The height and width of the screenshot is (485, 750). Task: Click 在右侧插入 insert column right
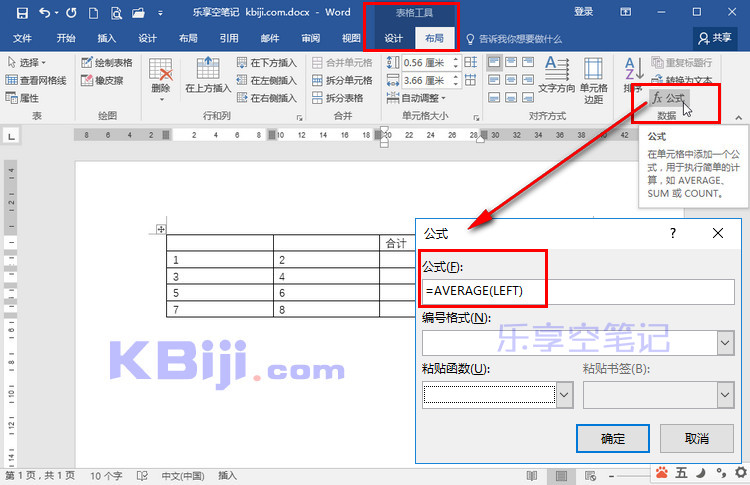pos(267,98)
